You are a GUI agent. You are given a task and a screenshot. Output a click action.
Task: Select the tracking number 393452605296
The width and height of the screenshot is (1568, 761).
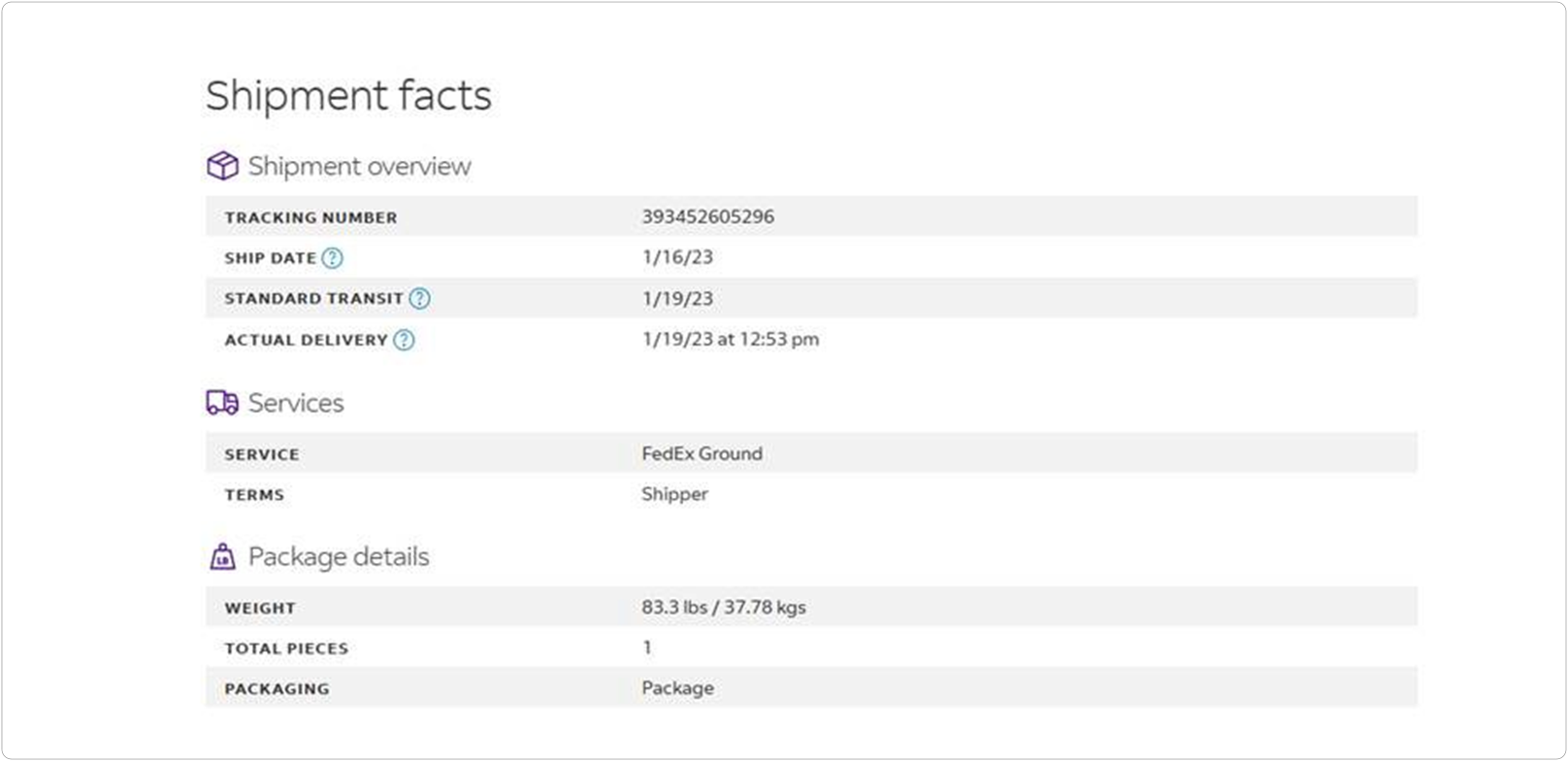pos(707,216)
